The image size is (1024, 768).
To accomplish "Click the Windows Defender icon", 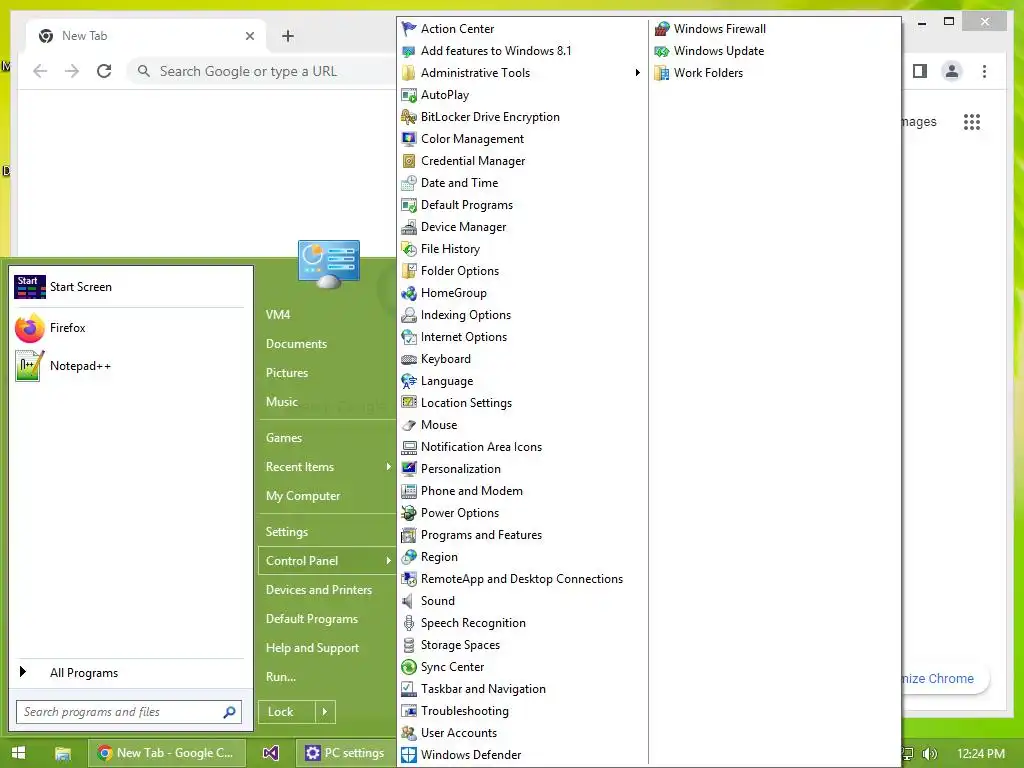I will [409, 755].
